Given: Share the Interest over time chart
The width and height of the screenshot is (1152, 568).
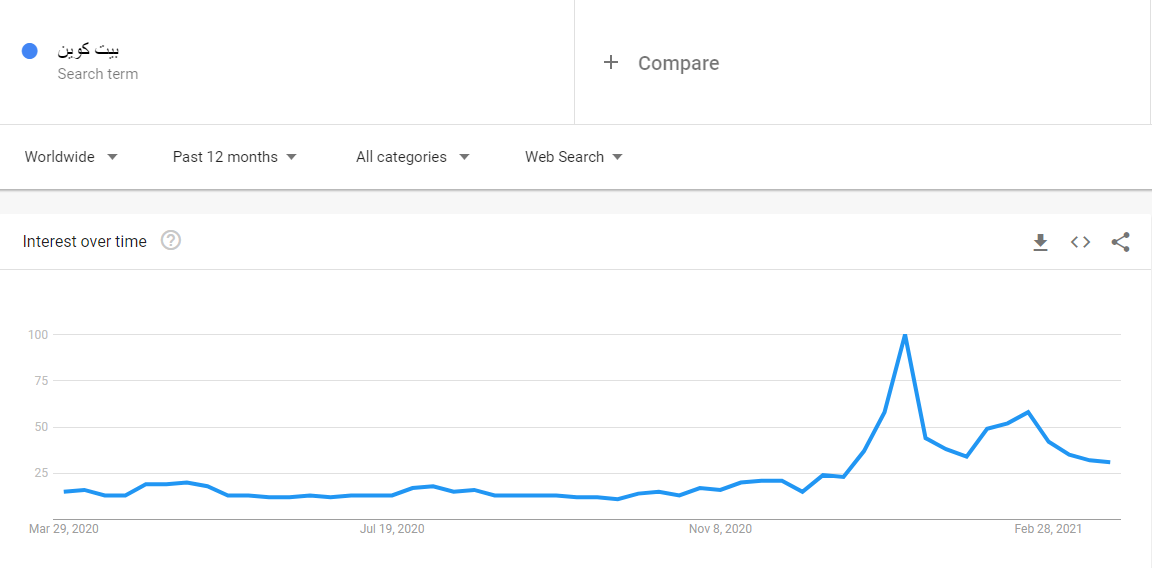Looking at the screenshot, I should (1120, 242).
